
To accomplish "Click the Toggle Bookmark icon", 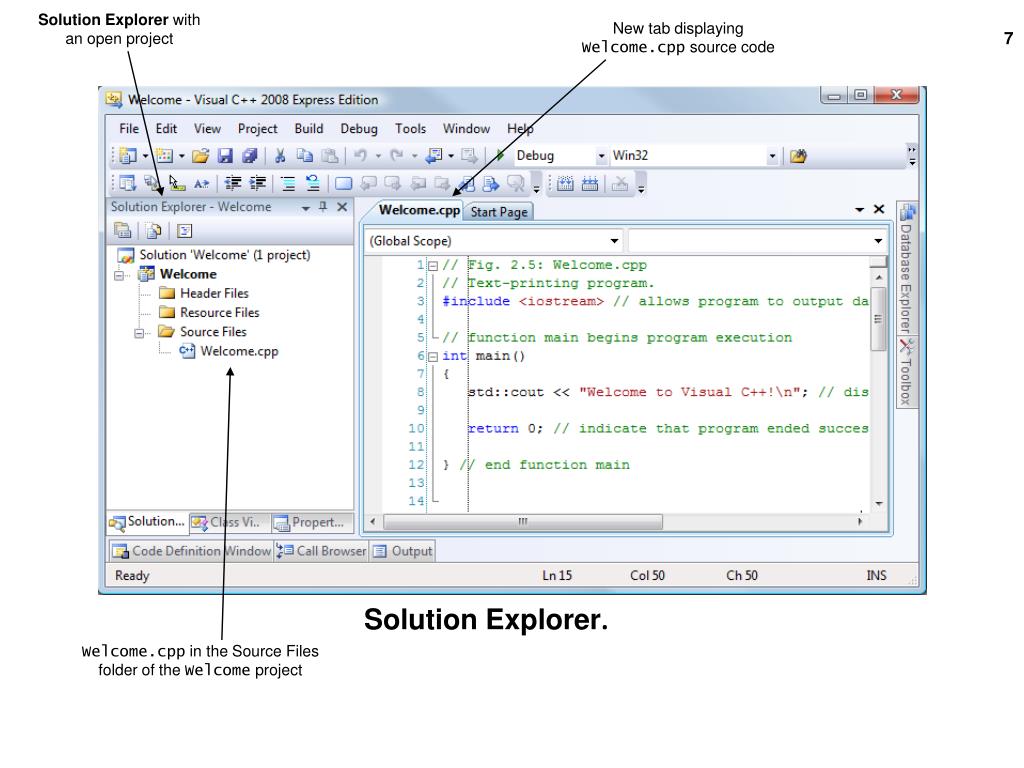I will click(344, 184).
